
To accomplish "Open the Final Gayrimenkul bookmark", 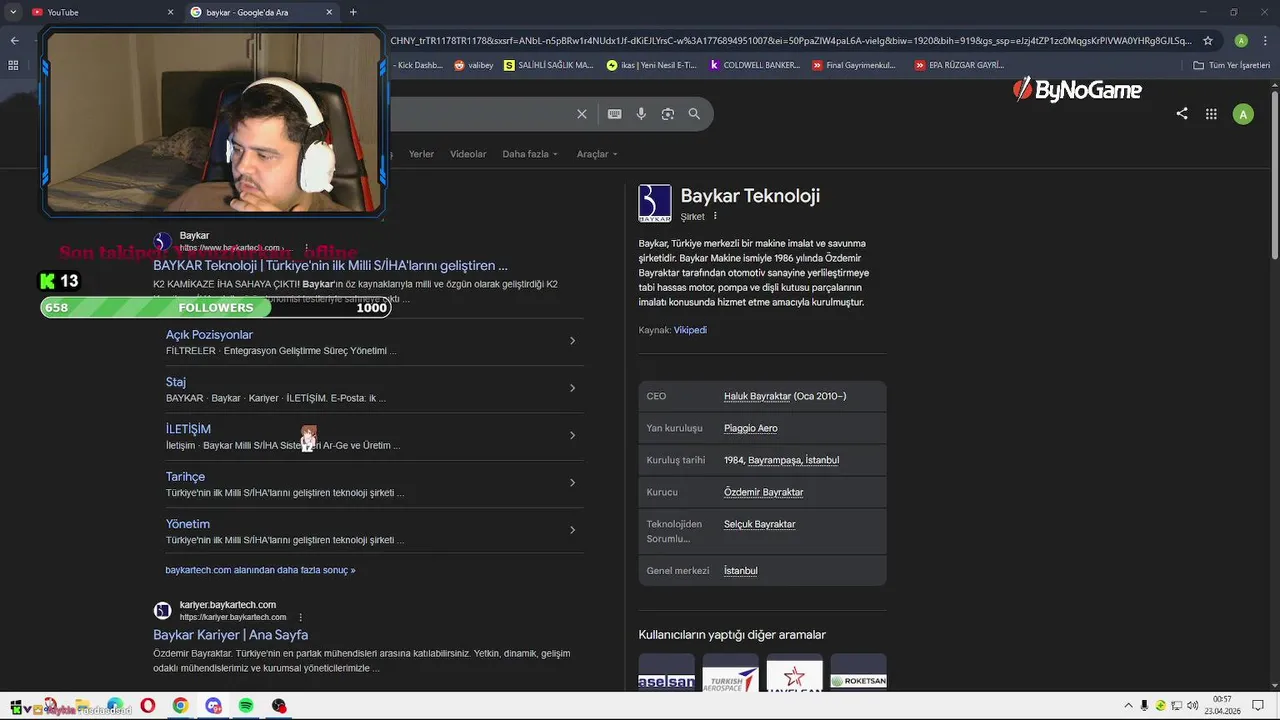I will pos(854,65).
